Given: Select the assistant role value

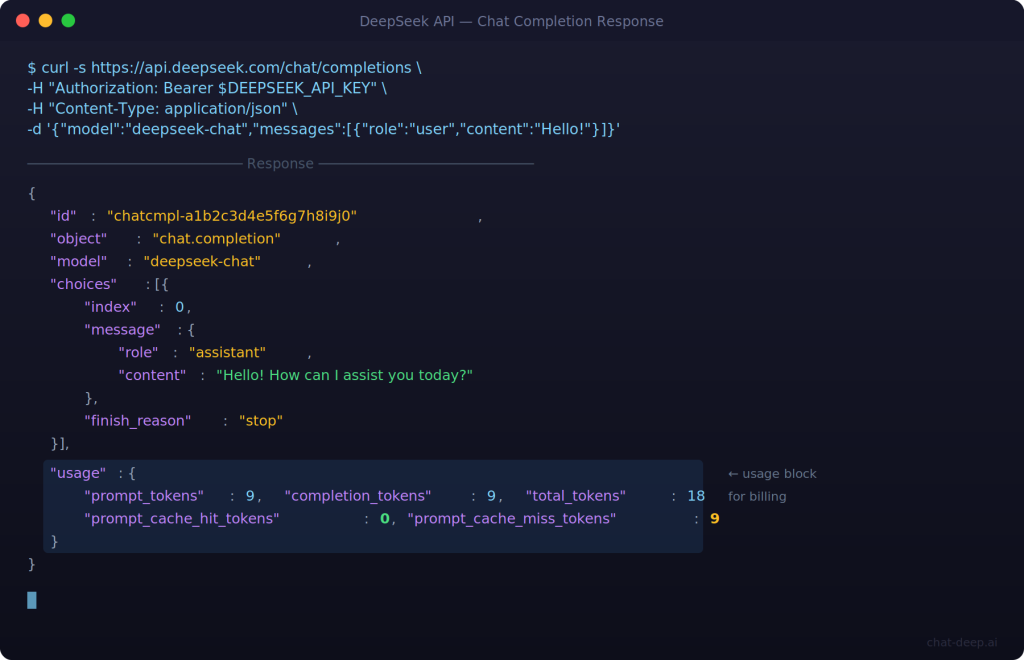Looking at the screenshot, I should click(x=227, y=352).
